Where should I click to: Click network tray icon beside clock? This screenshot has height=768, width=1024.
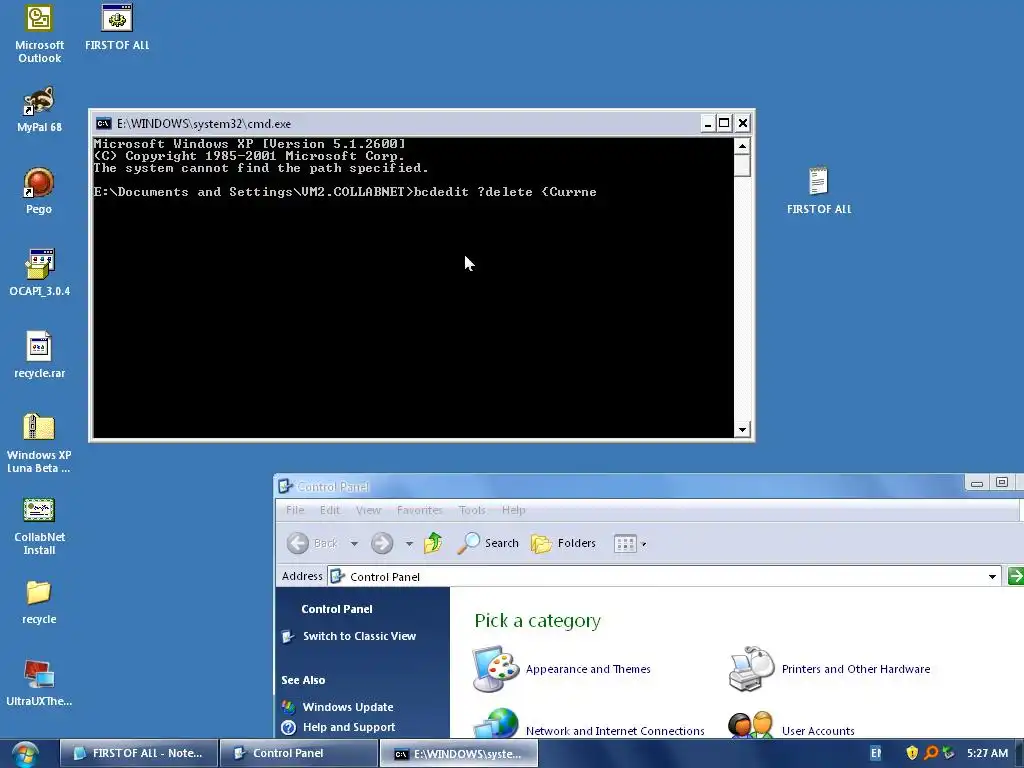948,753
